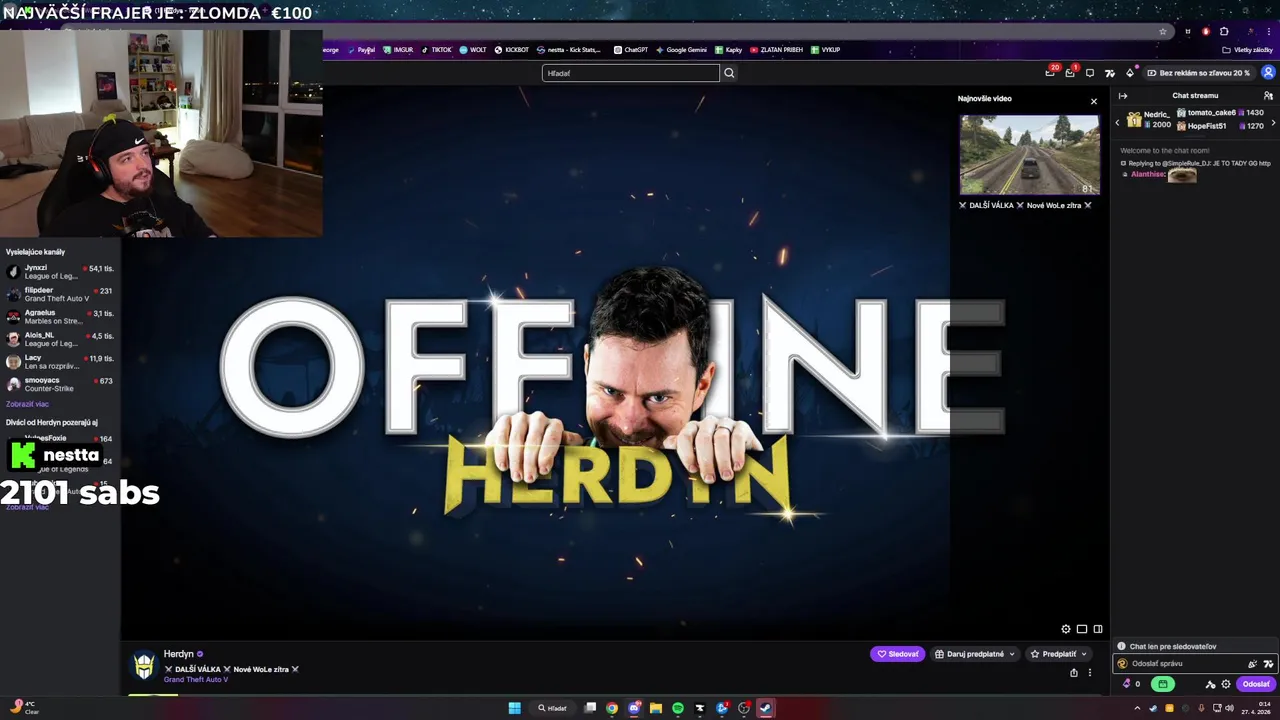Click the search magnifier button
The height and width of the screenshot is (720, 1280).
(729, 73)
